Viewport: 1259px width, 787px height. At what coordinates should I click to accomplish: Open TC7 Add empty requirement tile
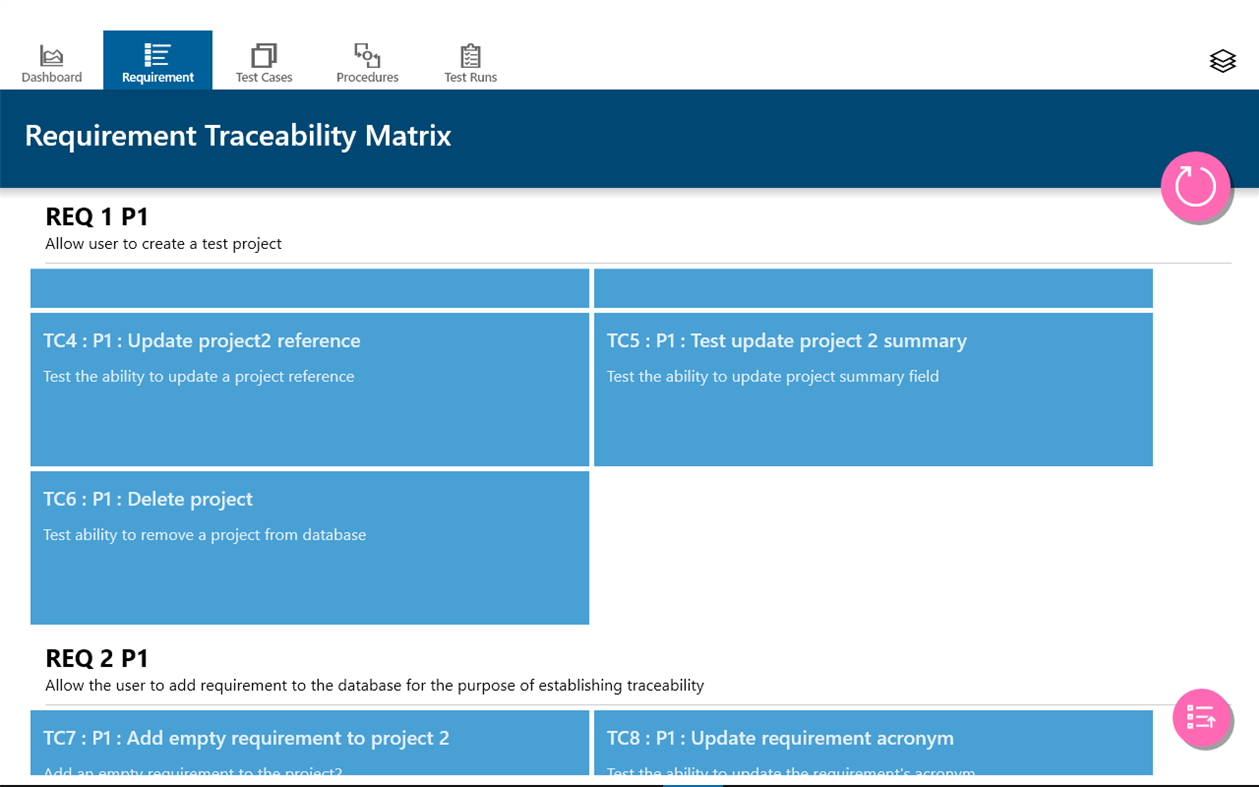click(x=309, y=742)
